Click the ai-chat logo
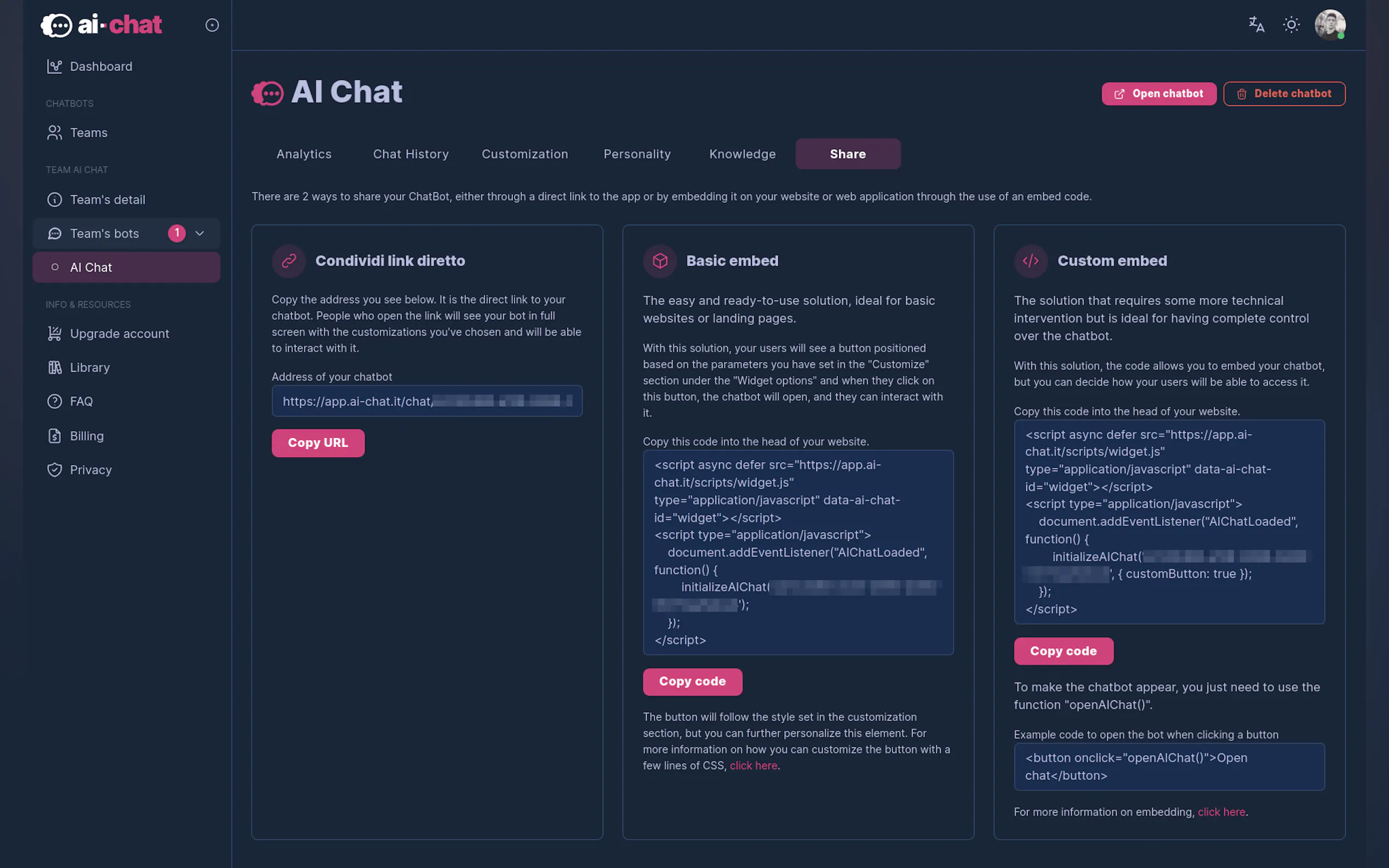Screen dimensions: 1389x868 [102, 25]
